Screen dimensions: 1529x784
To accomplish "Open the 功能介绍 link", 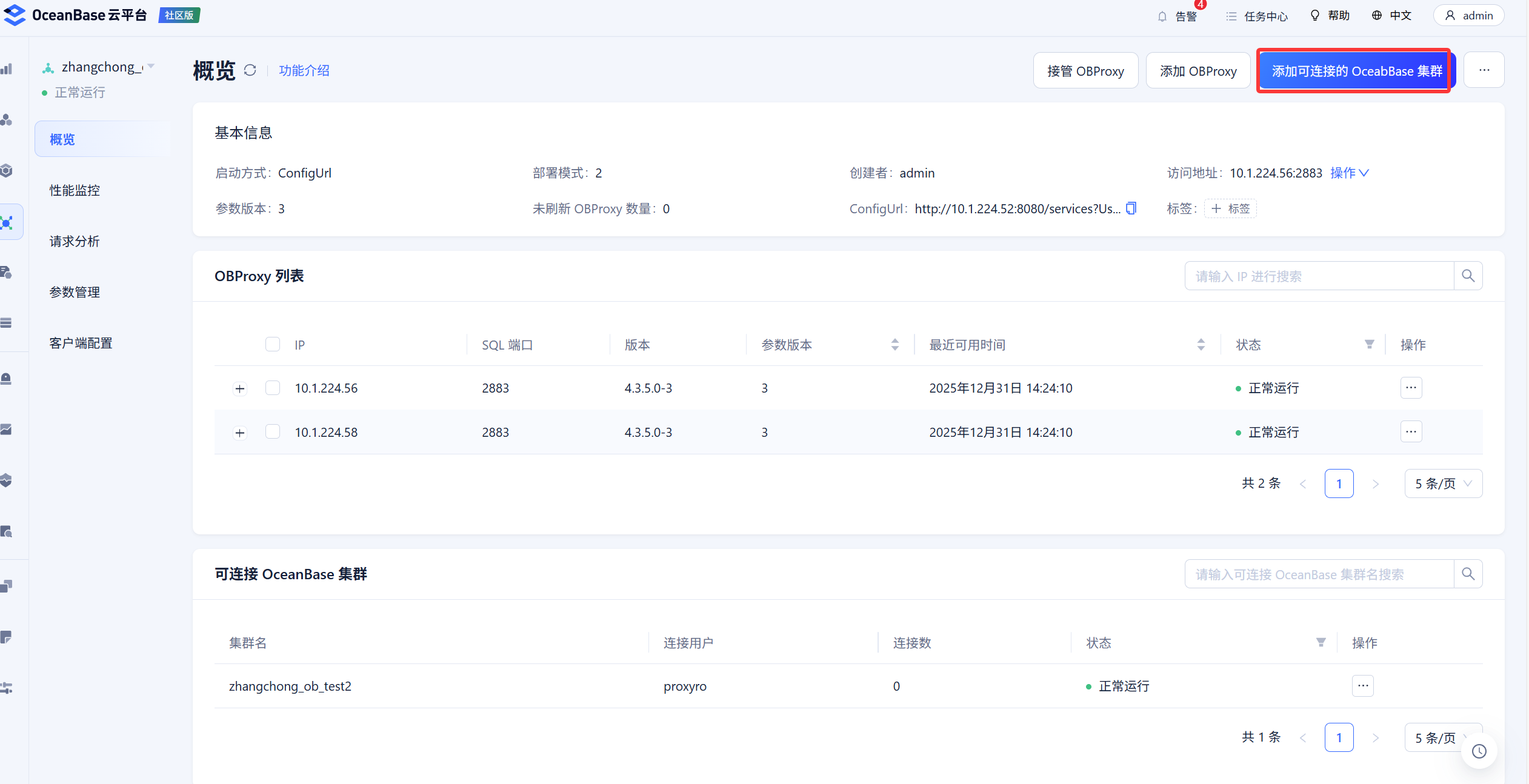I will [304, 70].
